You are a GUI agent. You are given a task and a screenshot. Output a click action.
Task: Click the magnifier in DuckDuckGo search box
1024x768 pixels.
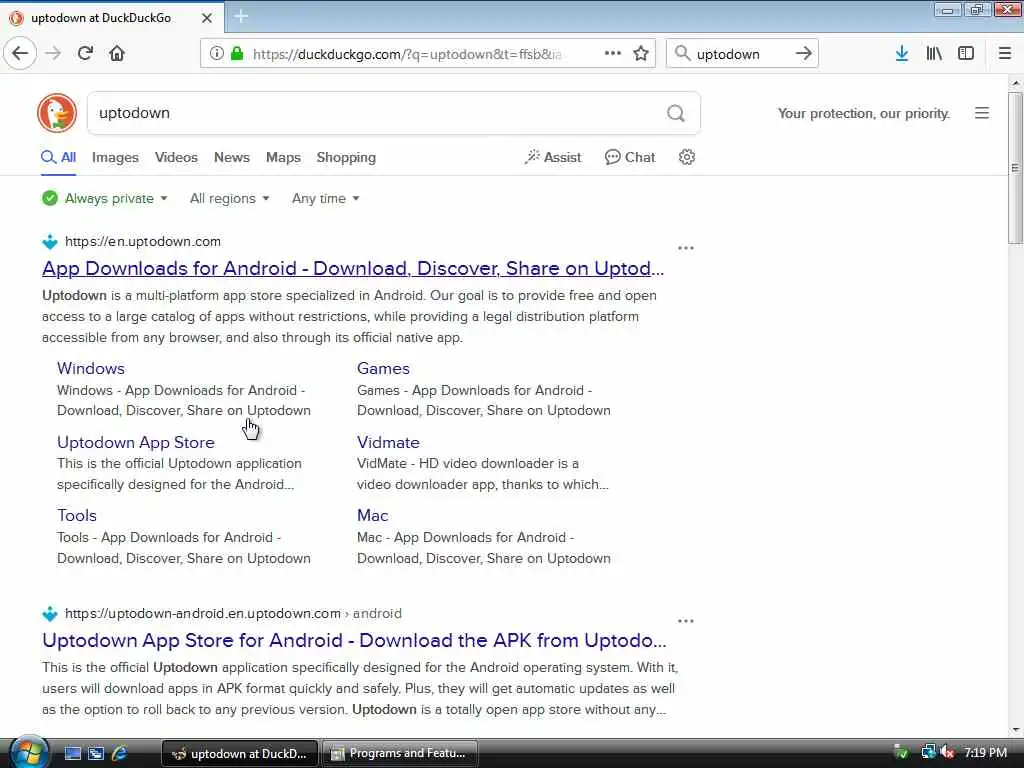tap(676, 114)
